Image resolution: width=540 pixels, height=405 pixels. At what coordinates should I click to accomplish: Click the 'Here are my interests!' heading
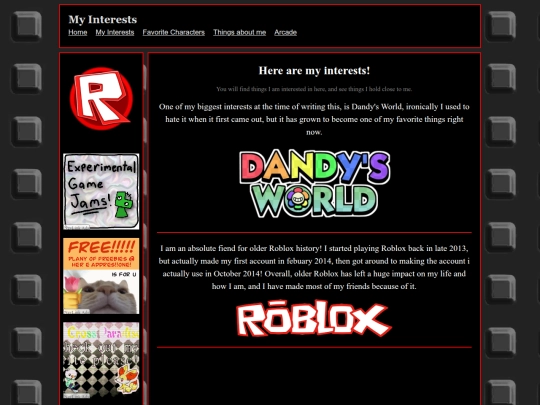click(x=314, y=71)
